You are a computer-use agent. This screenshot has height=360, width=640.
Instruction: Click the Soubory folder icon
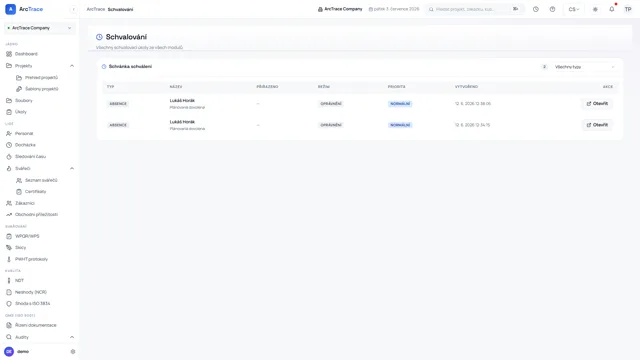[9, 100]
